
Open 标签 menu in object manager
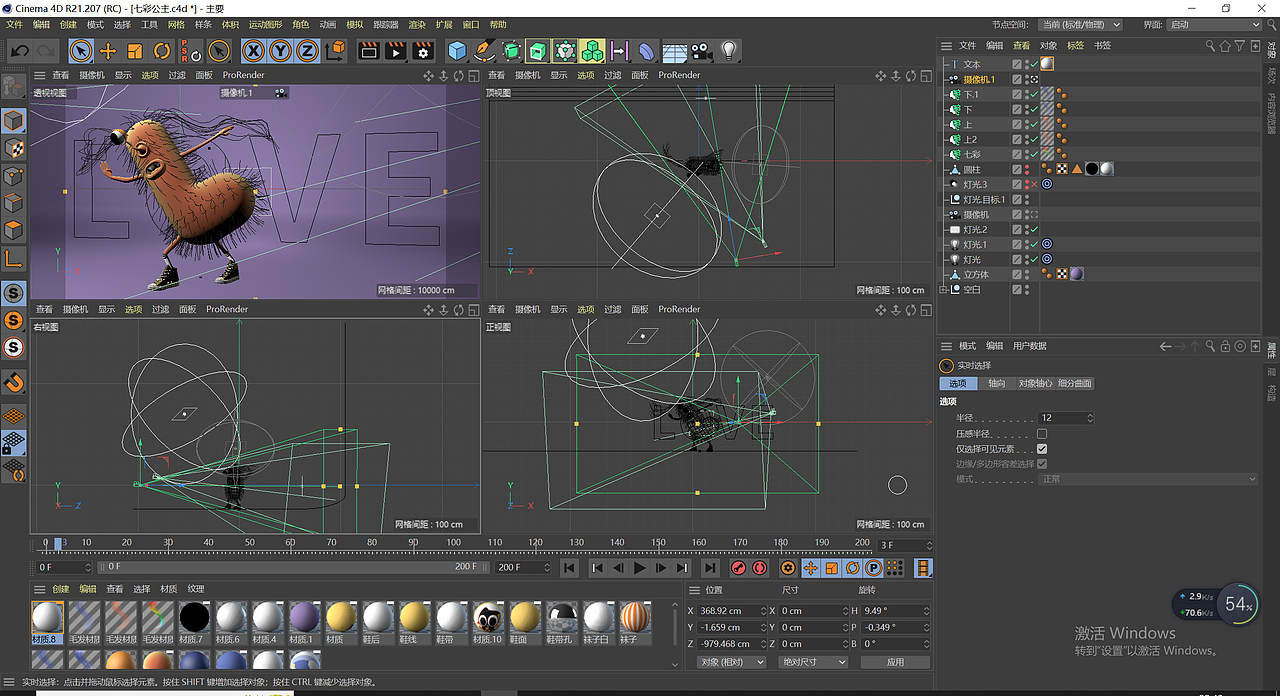[1075, 45]
